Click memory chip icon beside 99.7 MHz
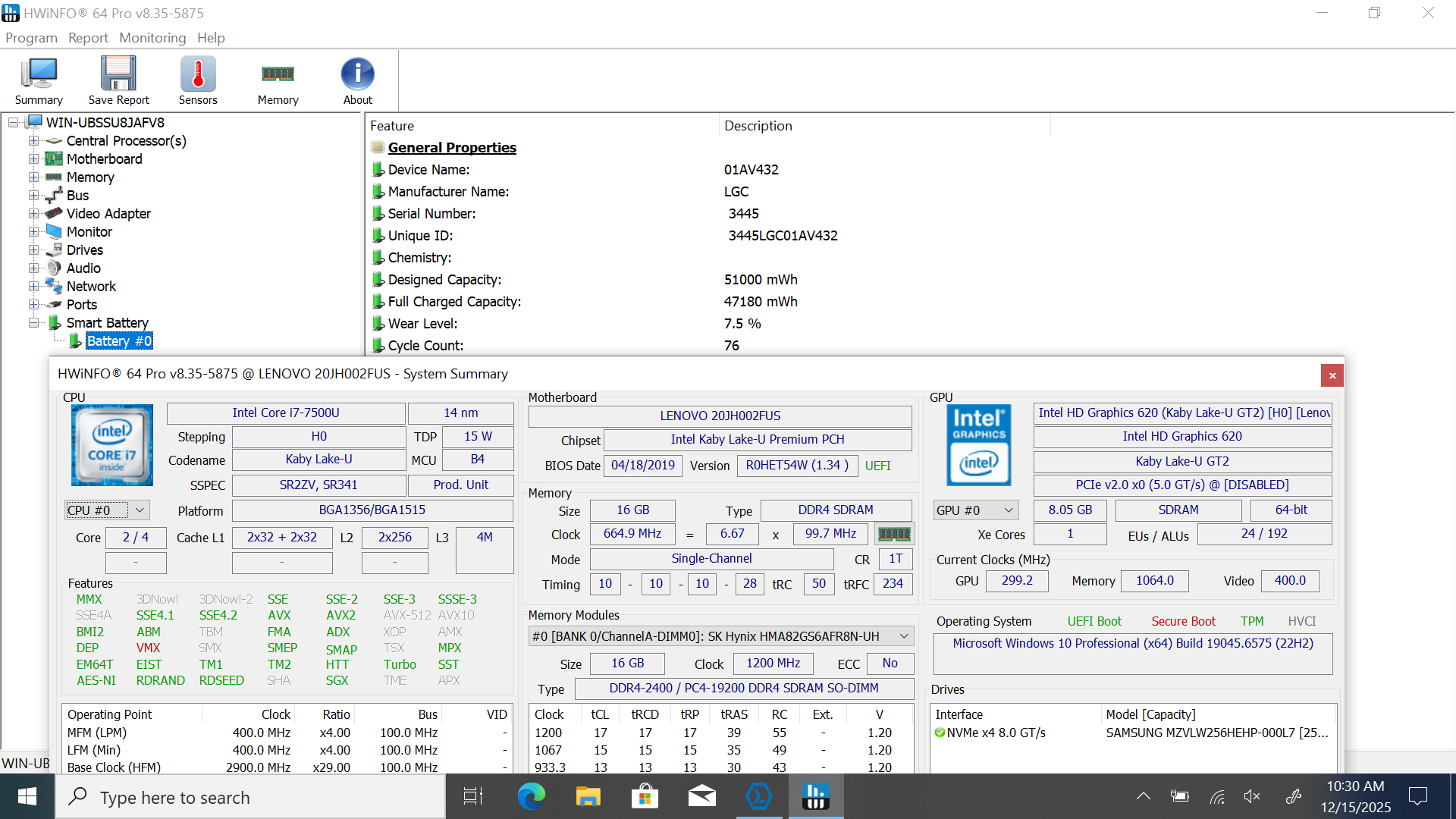 coord(894,534)
